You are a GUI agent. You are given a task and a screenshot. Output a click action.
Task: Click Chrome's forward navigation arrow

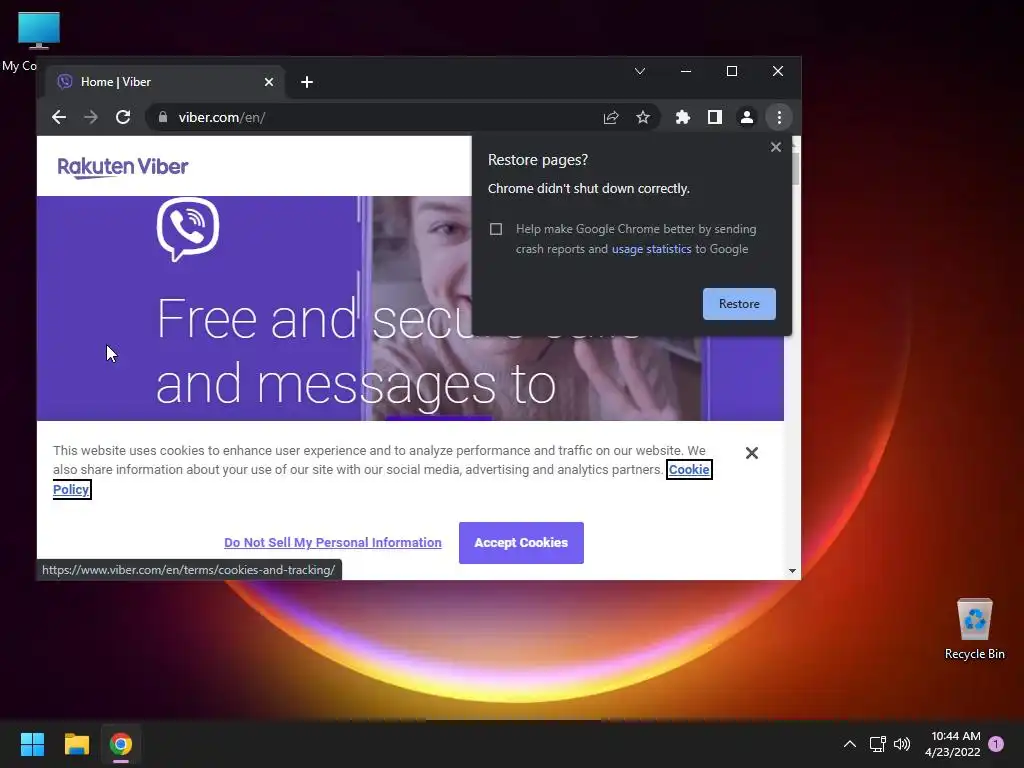91,118
